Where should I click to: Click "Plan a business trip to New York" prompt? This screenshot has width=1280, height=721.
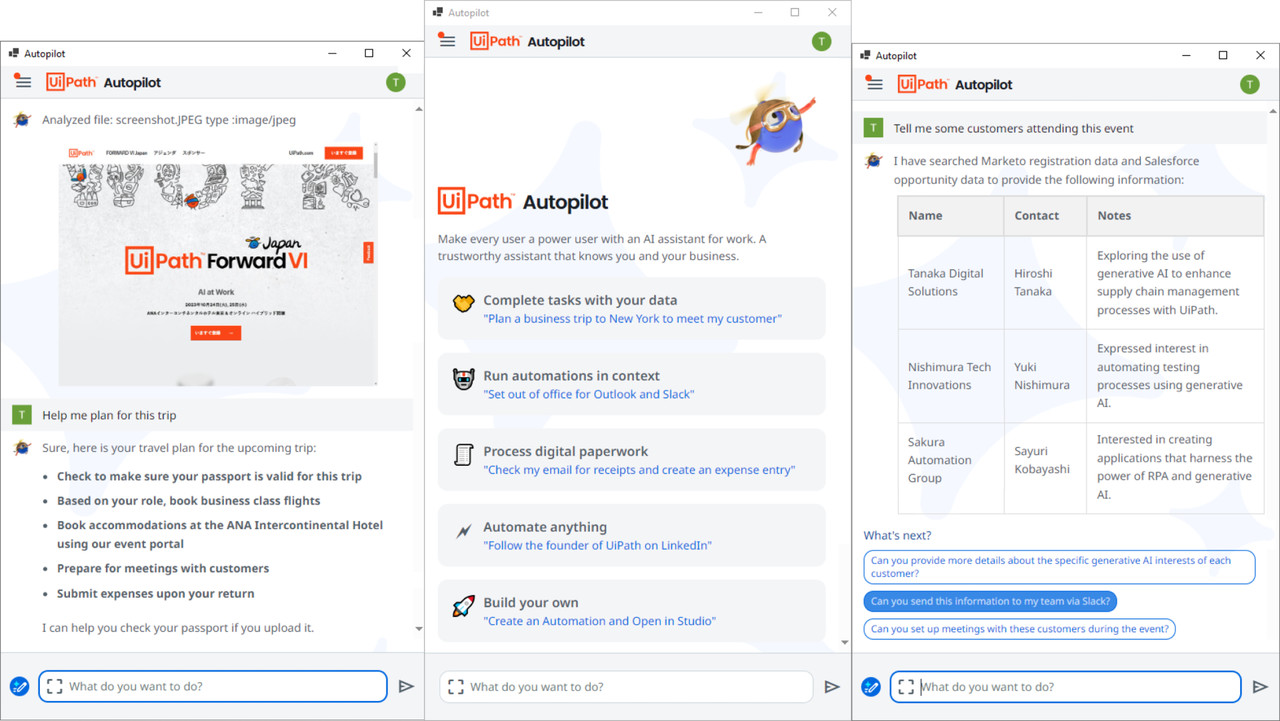click(632, 319)
